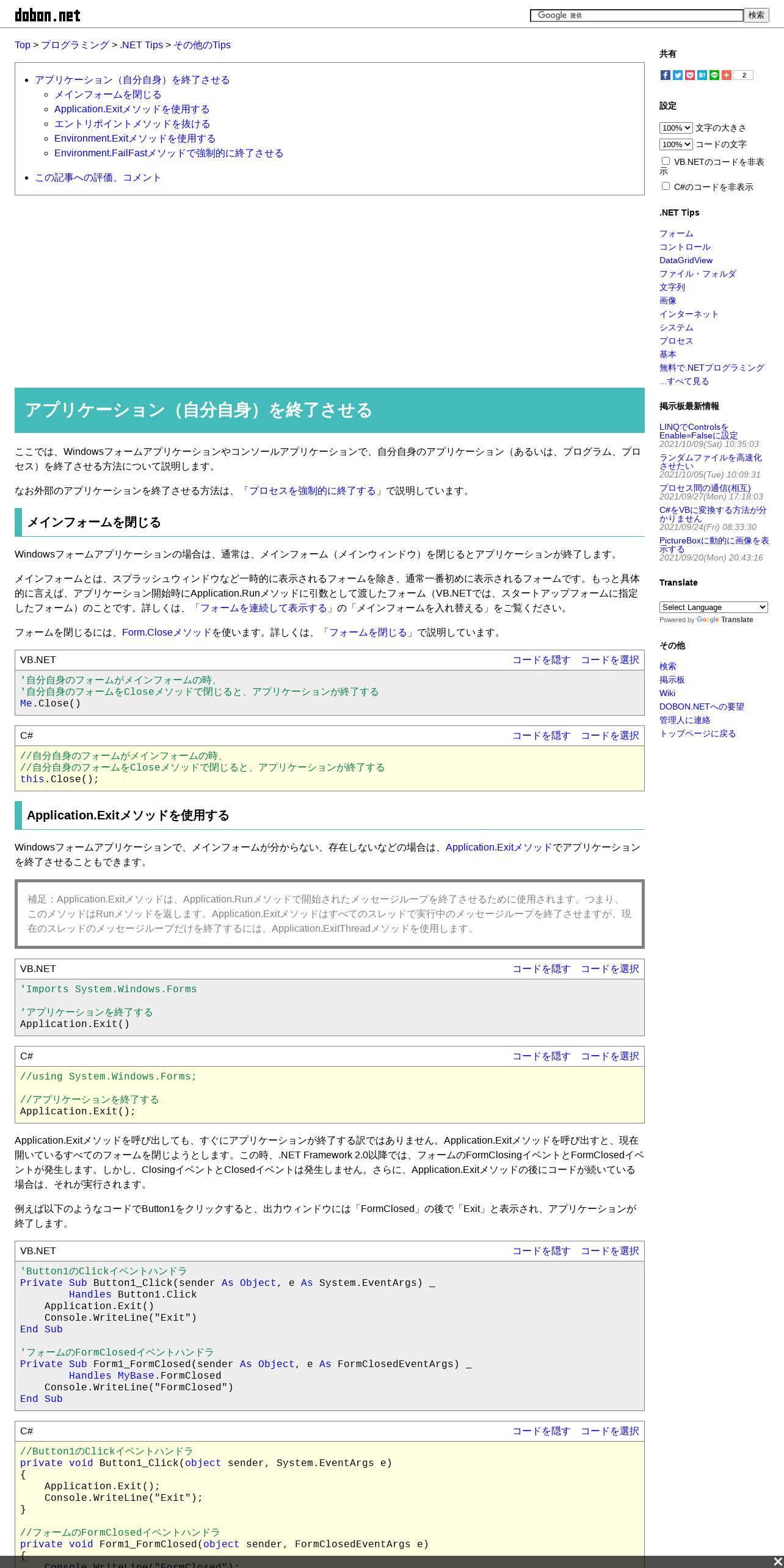Click the share count bubble showing 2
784x1568 pixels.
pos(744,75)
